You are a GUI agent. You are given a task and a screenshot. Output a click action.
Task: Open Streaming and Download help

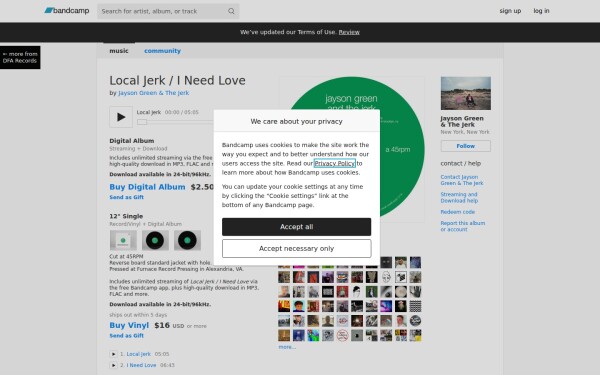459,197
